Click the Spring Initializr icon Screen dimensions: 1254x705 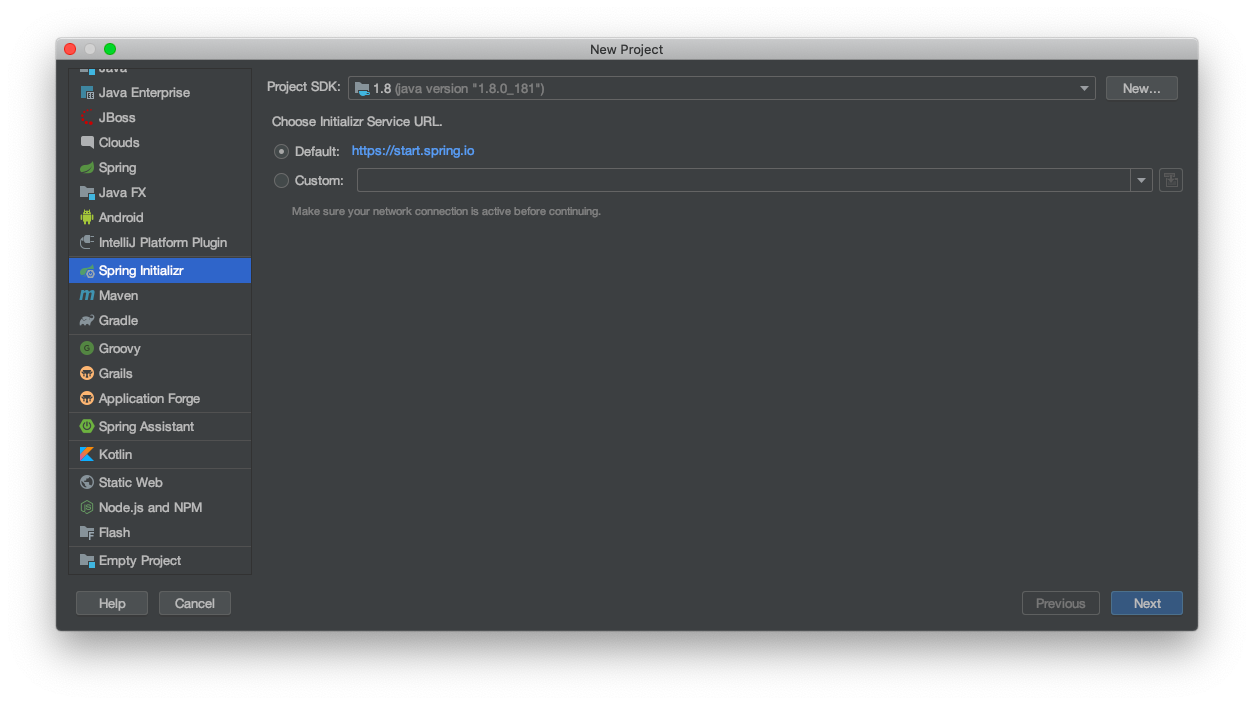pyautogui.click(x=87, y=271)
